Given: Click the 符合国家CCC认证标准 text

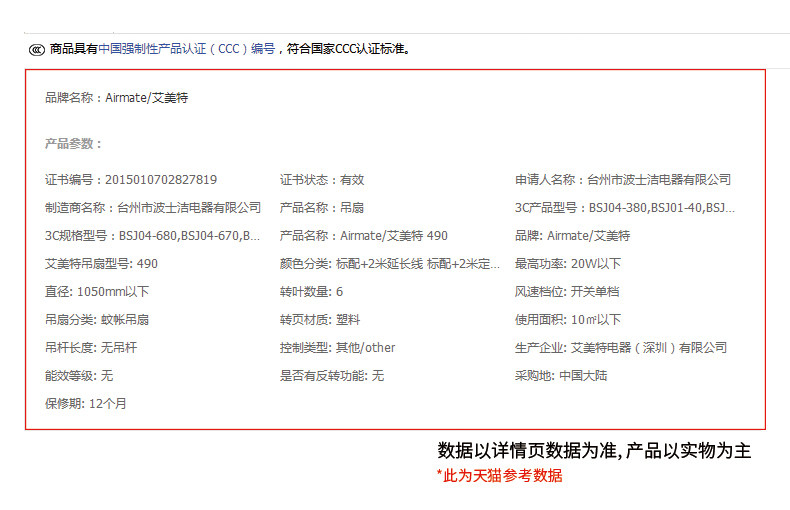Looking at the screenshot, I should coord(349,49).
